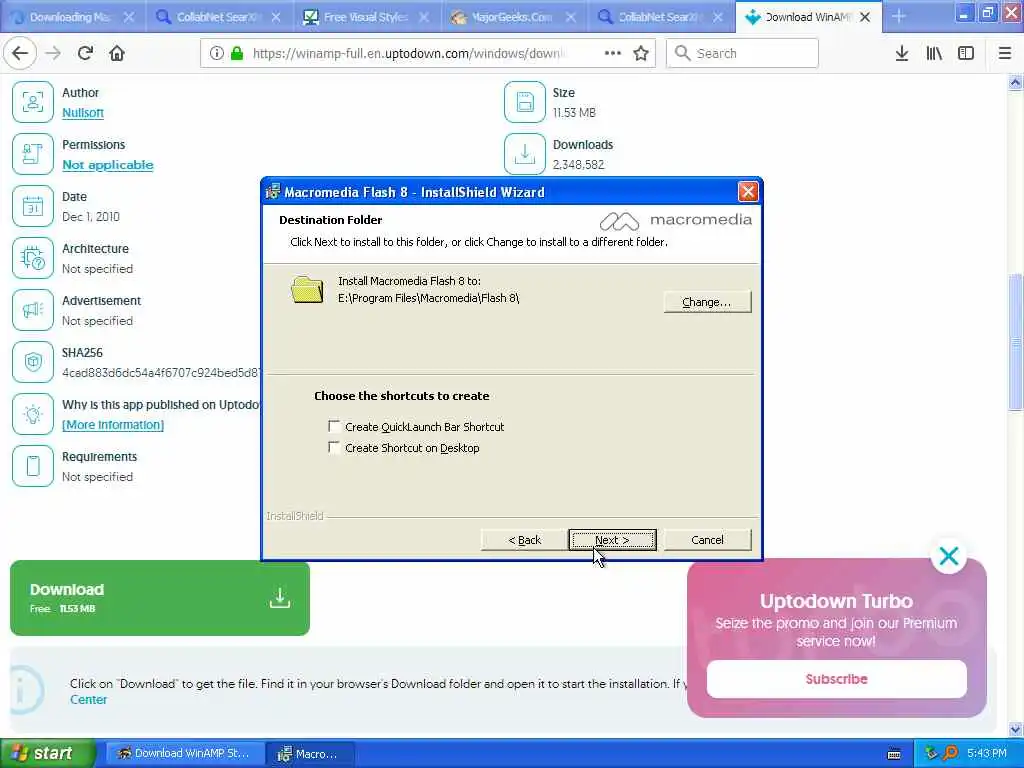Viewport: 1024px width, 768px height.
Task: Click the Author profile icon
Action: point(33,102)
